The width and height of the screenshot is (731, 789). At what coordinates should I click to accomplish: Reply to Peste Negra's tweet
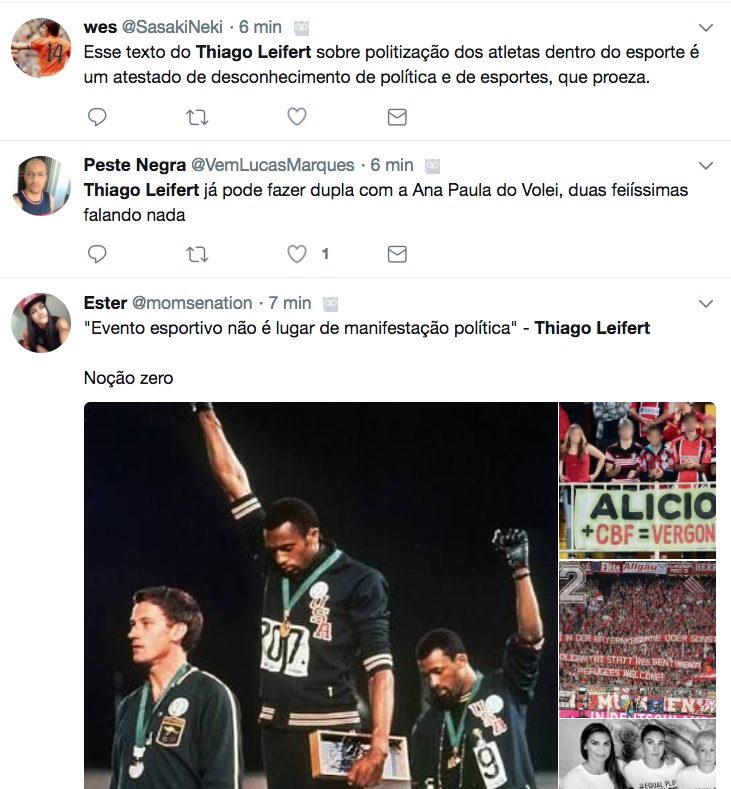pos(97,254)
